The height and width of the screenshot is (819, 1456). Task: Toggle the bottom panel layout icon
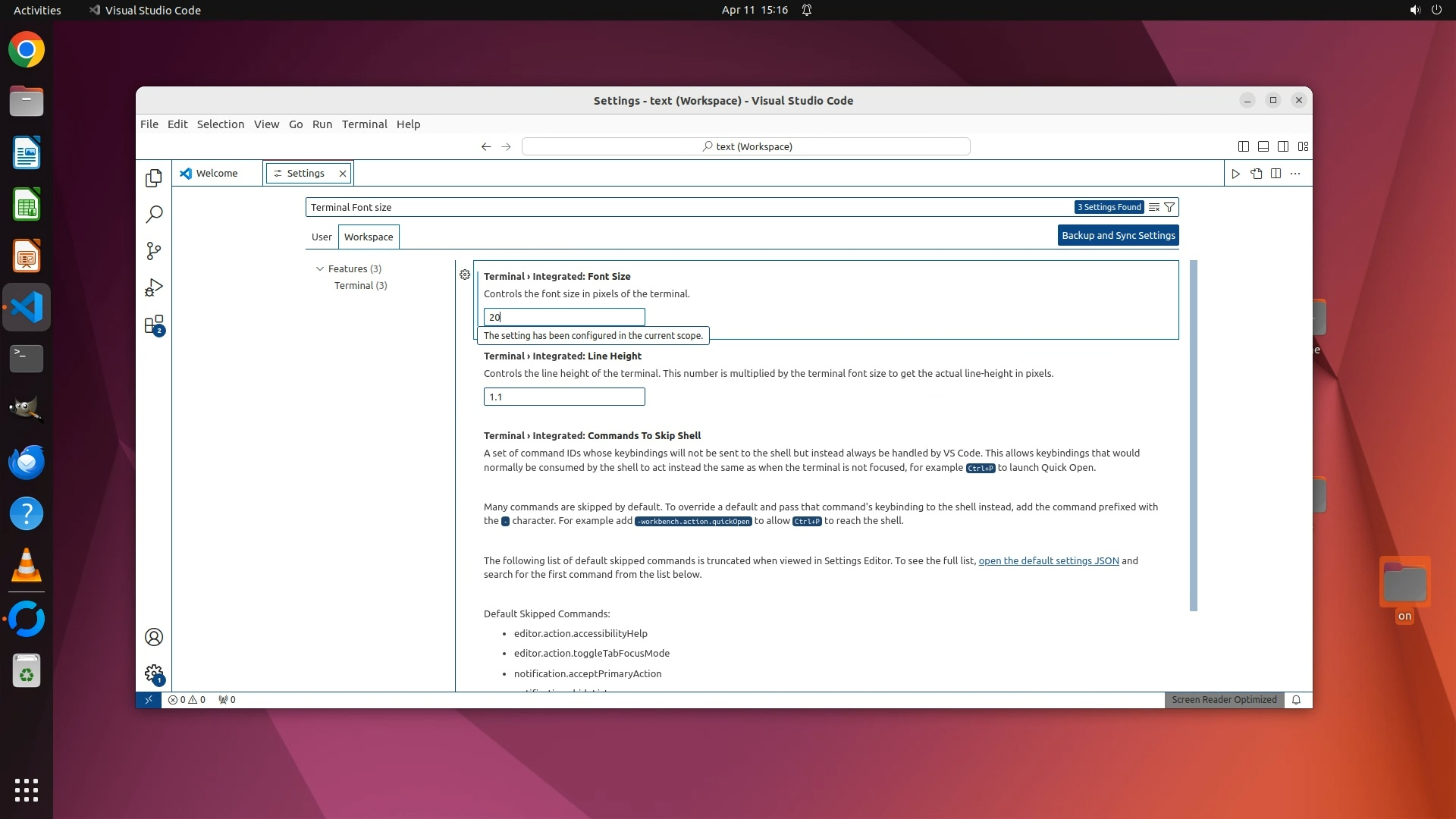(x=1263, y=146)
